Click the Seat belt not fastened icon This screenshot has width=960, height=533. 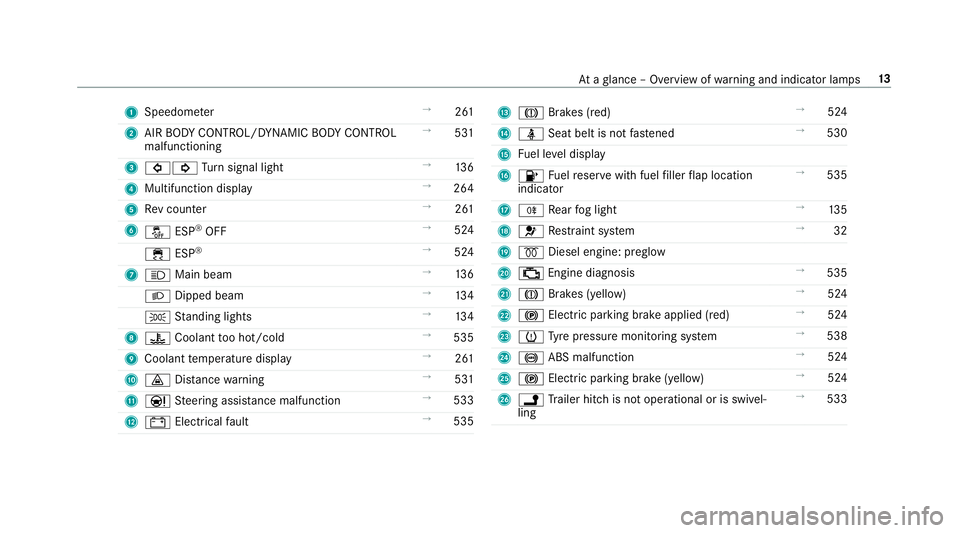[531, 134]
